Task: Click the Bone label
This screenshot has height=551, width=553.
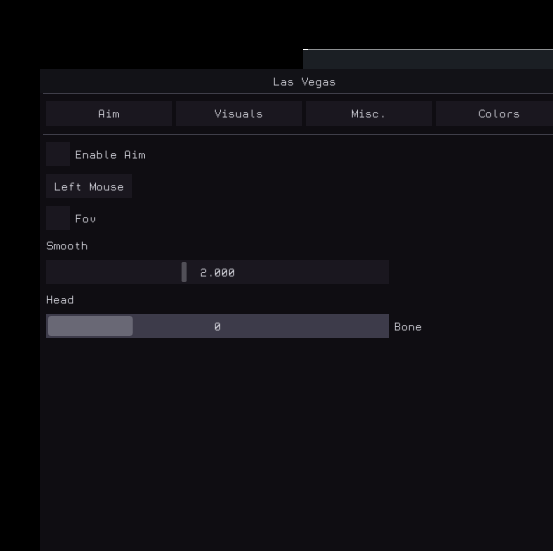Action: point(408,327)
